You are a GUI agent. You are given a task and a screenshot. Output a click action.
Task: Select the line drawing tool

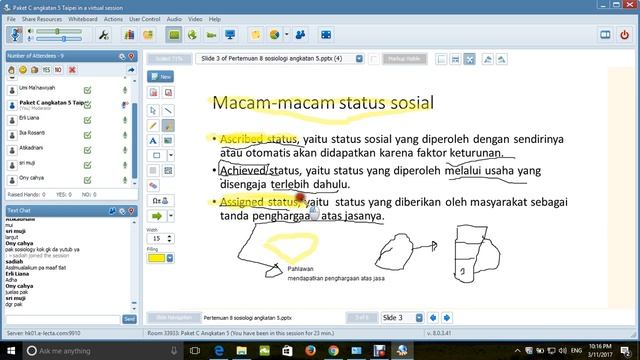click(168, 111)
